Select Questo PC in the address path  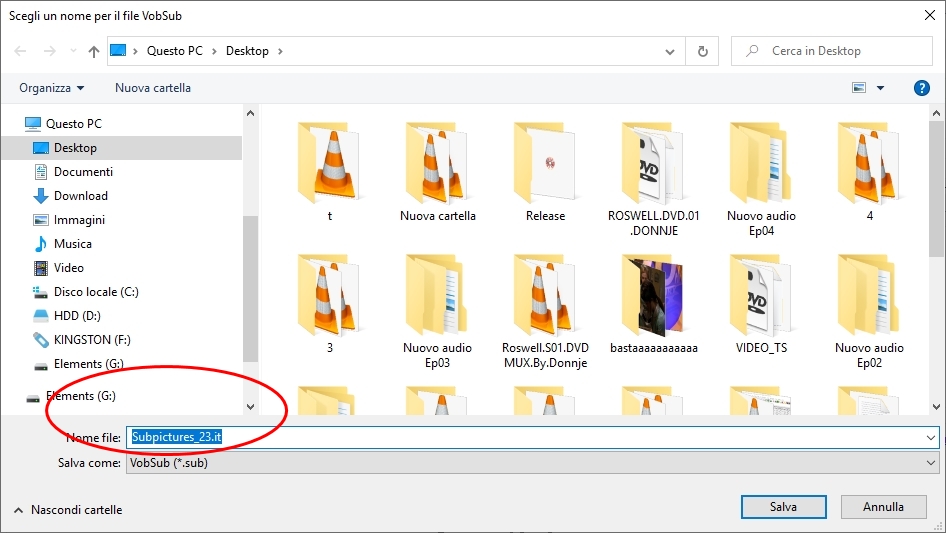pos(175,51)
